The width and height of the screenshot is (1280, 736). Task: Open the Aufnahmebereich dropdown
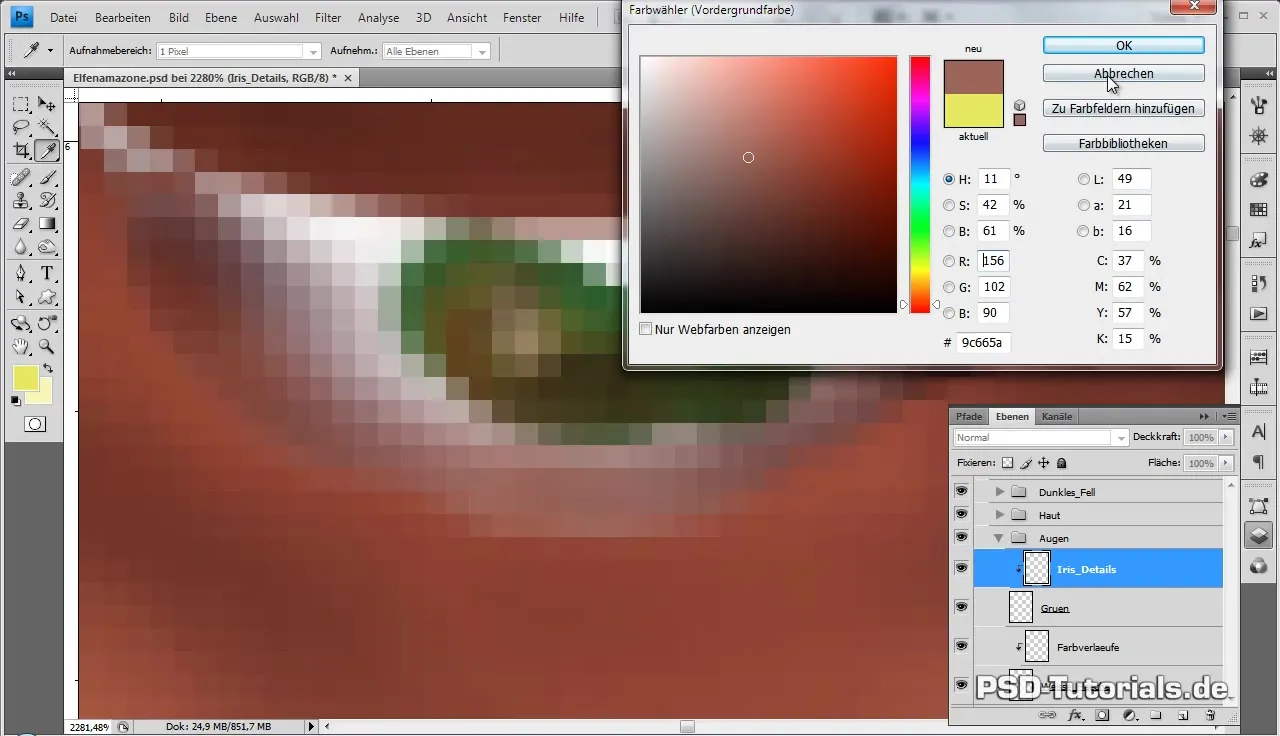pos(313,51)
